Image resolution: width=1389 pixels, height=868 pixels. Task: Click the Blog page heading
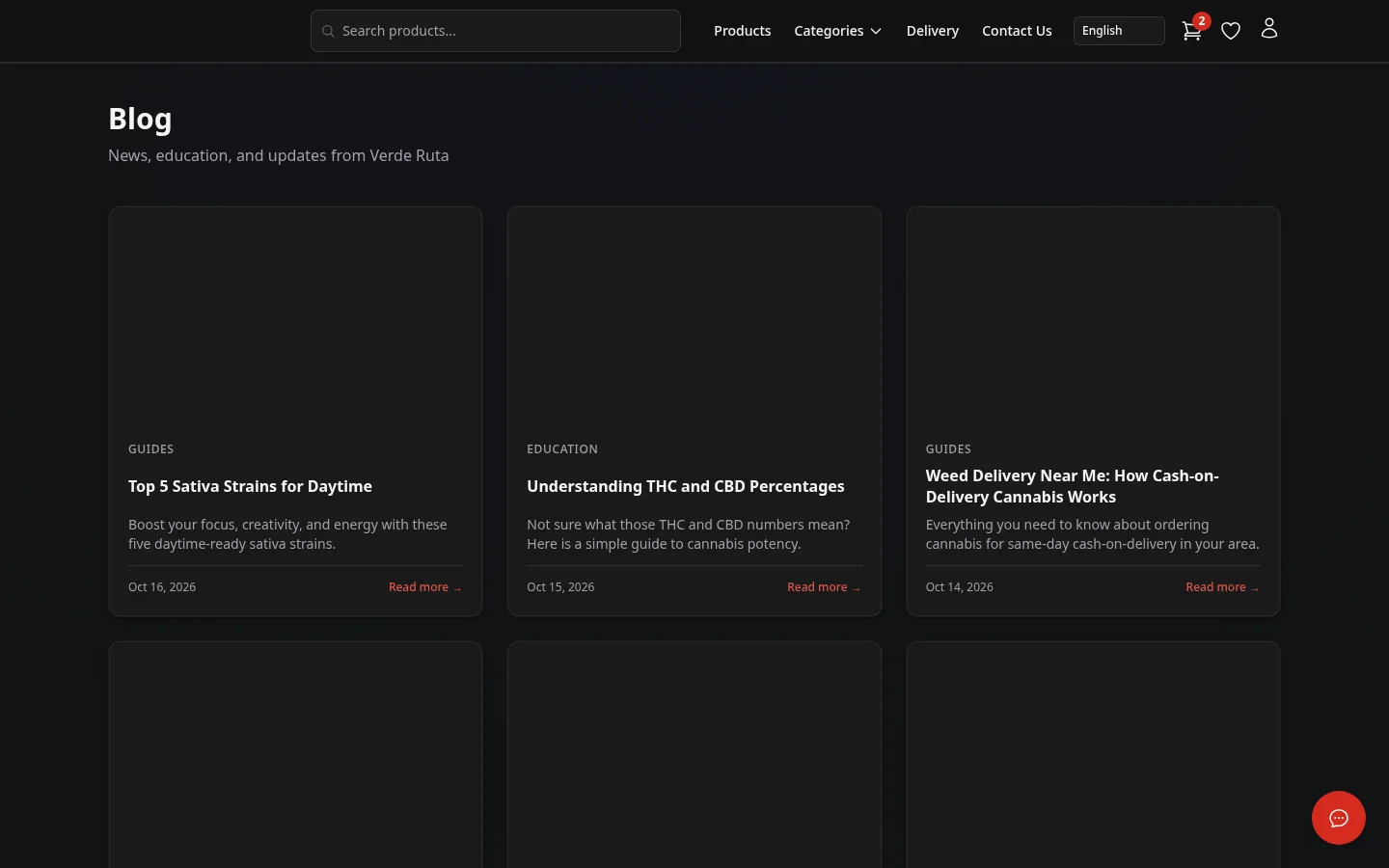pos(140,119)
